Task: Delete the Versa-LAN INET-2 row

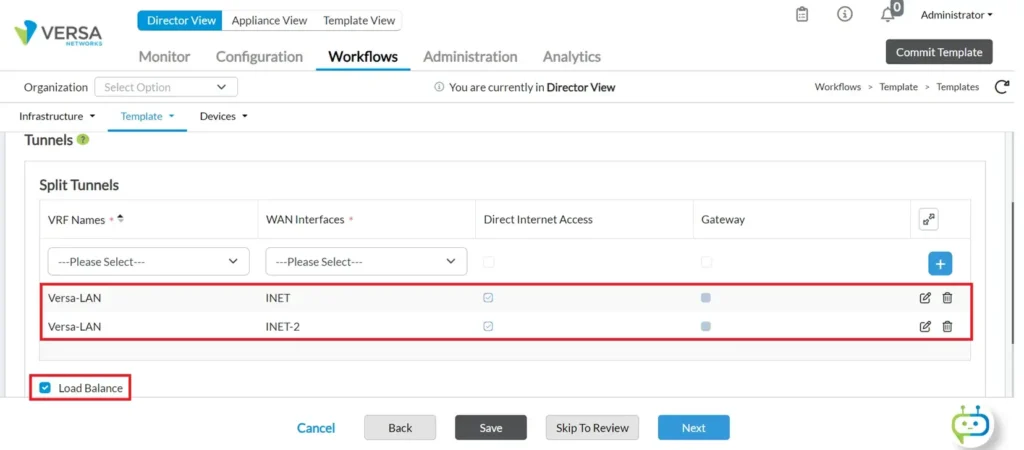Action: coord(947,326)
